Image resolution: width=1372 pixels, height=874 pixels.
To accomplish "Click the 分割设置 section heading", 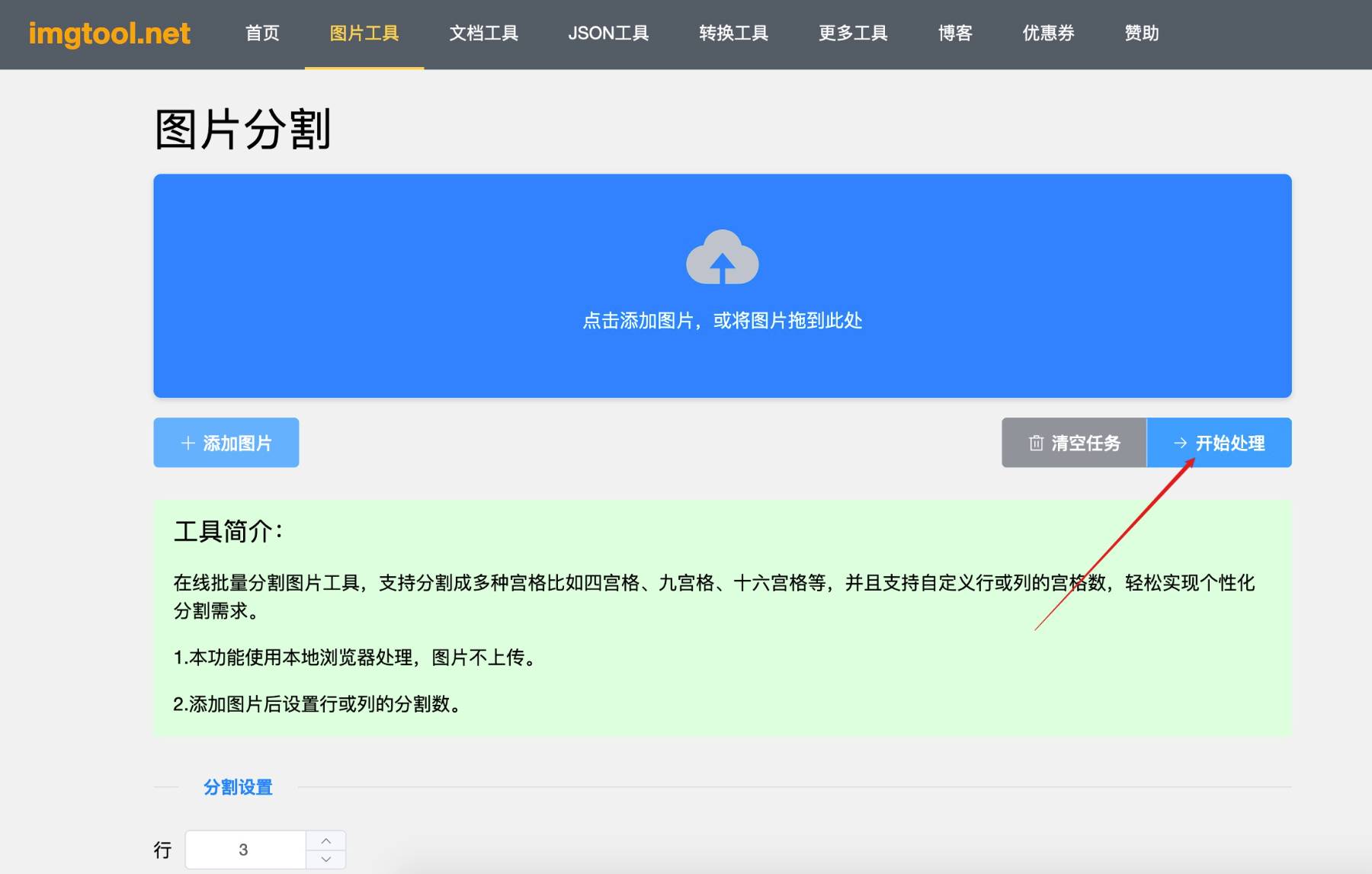I will 238,787.
